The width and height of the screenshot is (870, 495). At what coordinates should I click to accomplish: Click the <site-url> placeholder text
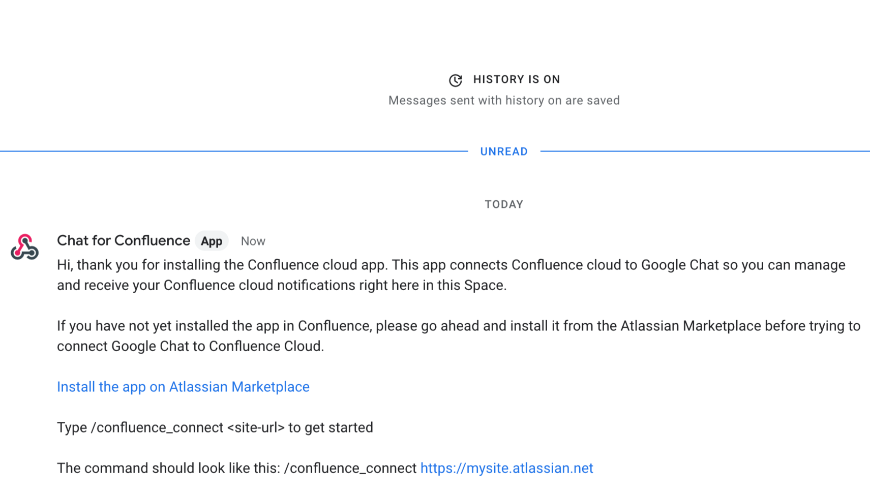tap(256, 428)
